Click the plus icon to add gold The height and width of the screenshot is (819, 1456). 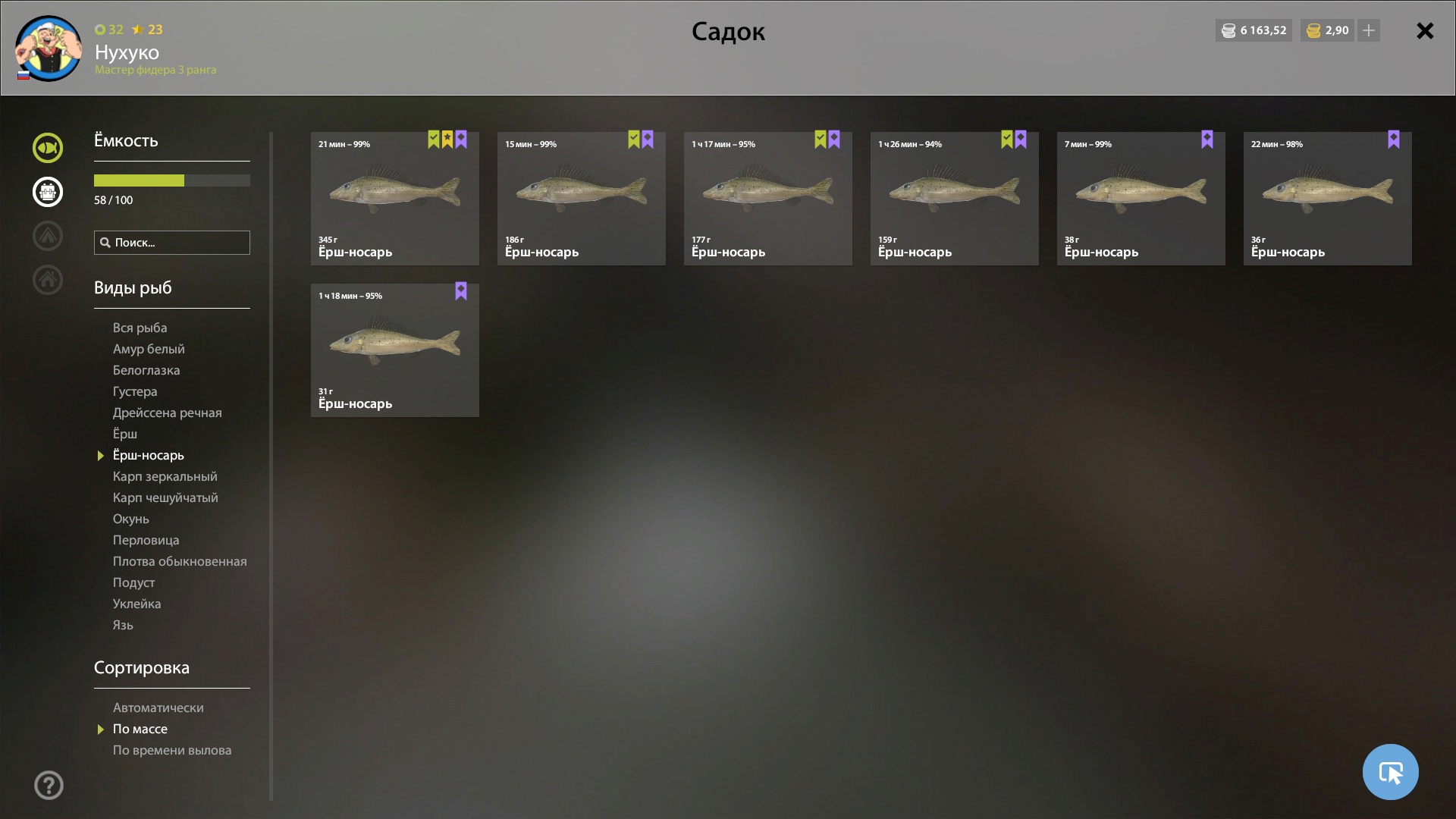(1369, 30)
